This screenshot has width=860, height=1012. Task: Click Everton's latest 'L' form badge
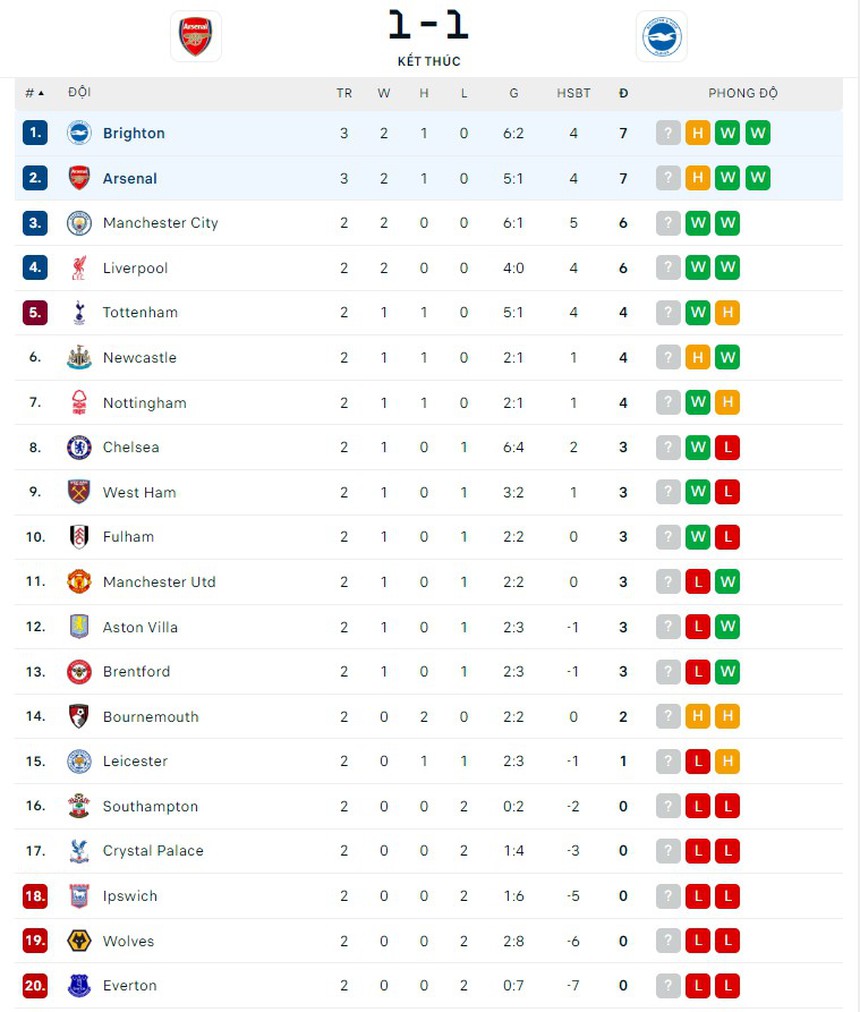(728, 986)
